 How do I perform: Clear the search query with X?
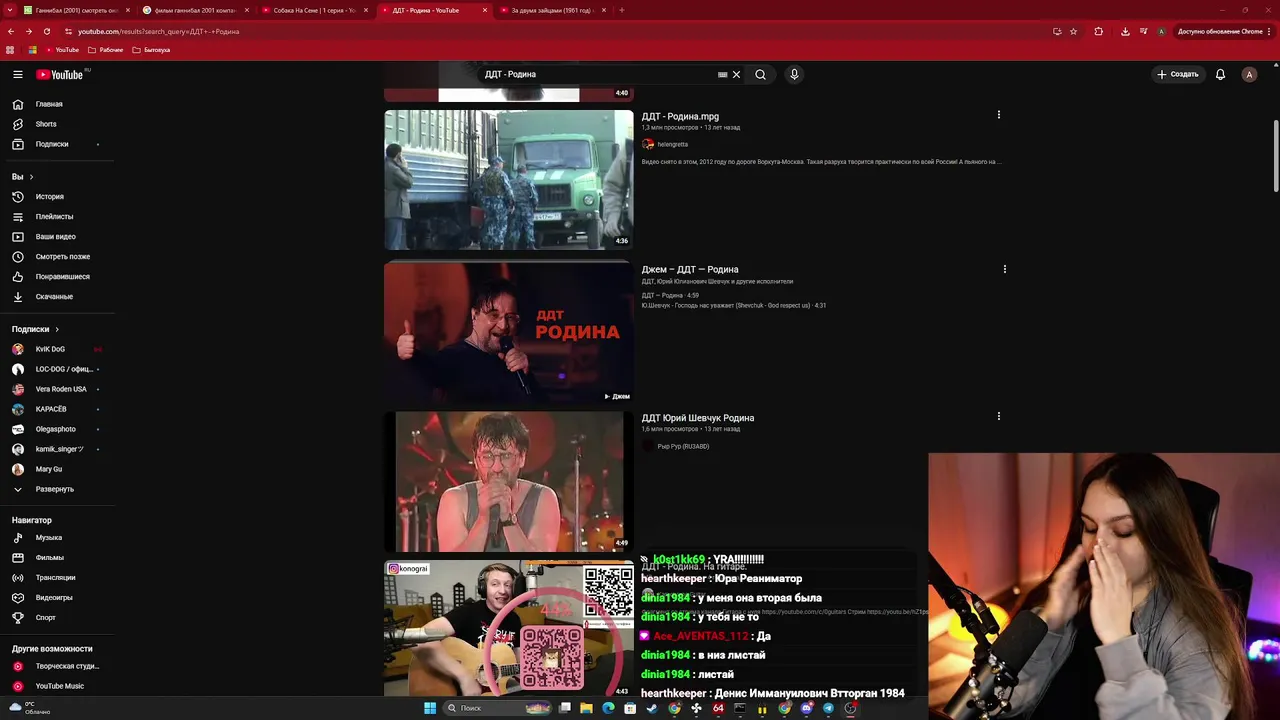pos(736,74)
